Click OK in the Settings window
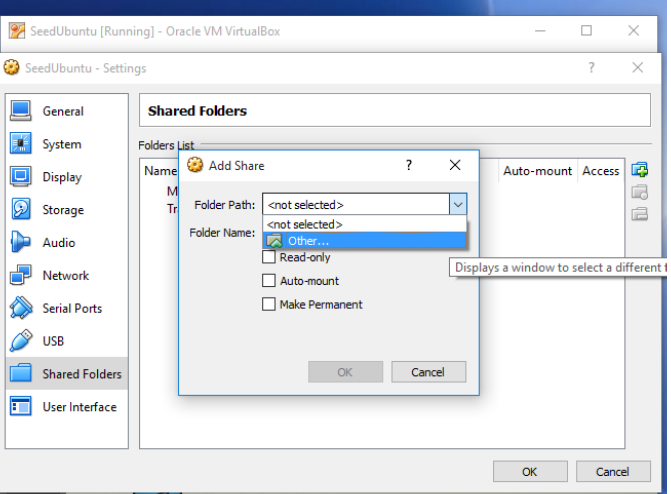Viewport: 671px width, 494px height. [x=529, y=471]
